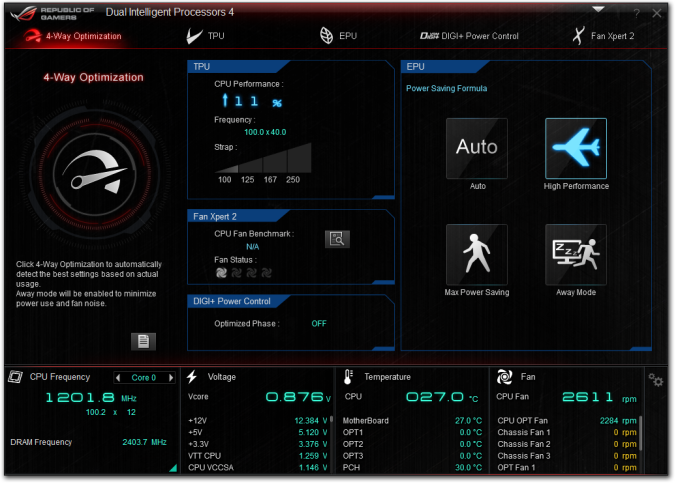This screenshot has width=678, height=484.
Task: Switch to the EPU tab
Action: 339,36
